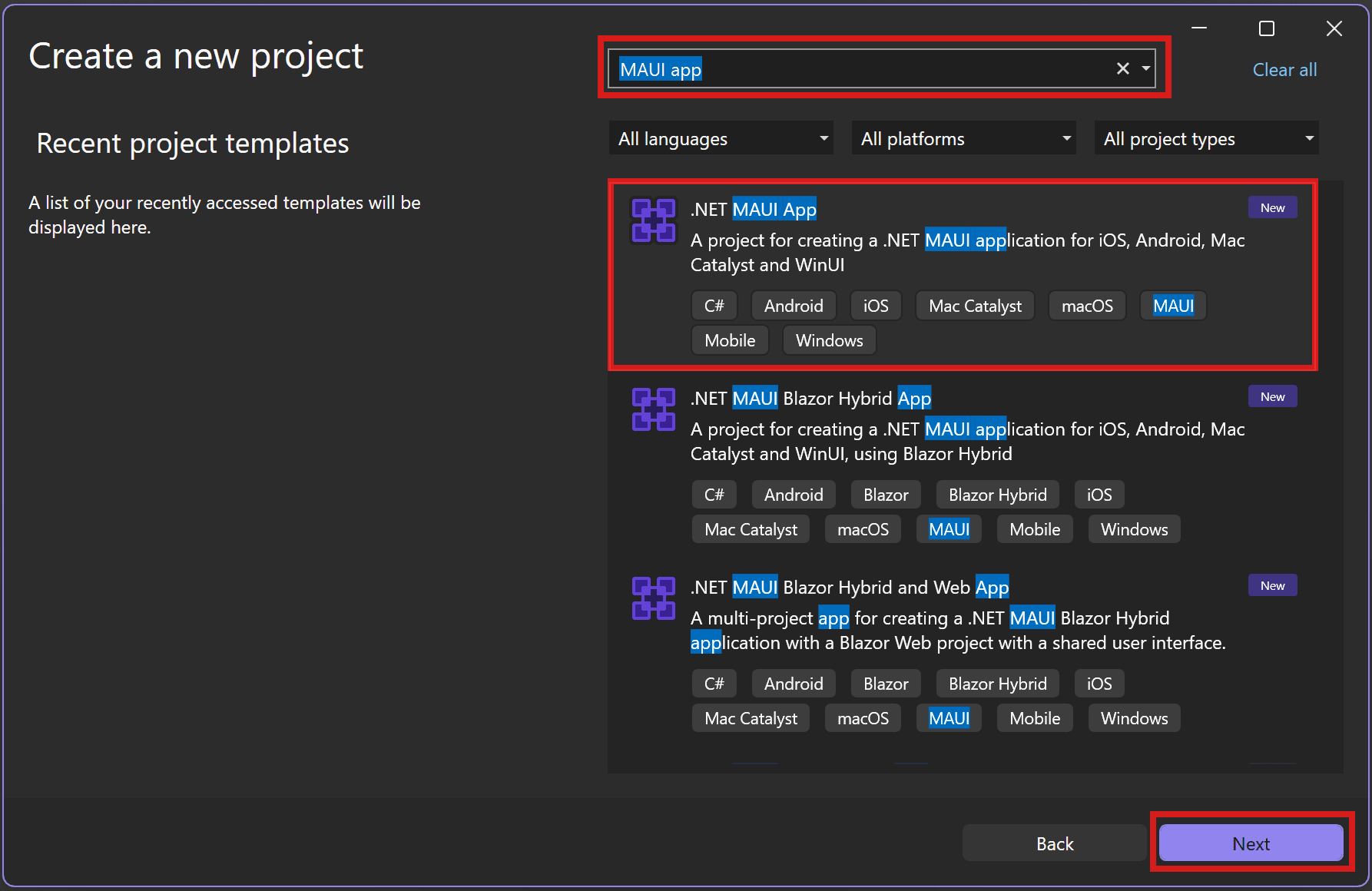Viewport: 1372px width, 891px height.
Task: Click Blazor Hybrid tag under MAUI Blazor Hybrid App
Action: coord(997,495)
